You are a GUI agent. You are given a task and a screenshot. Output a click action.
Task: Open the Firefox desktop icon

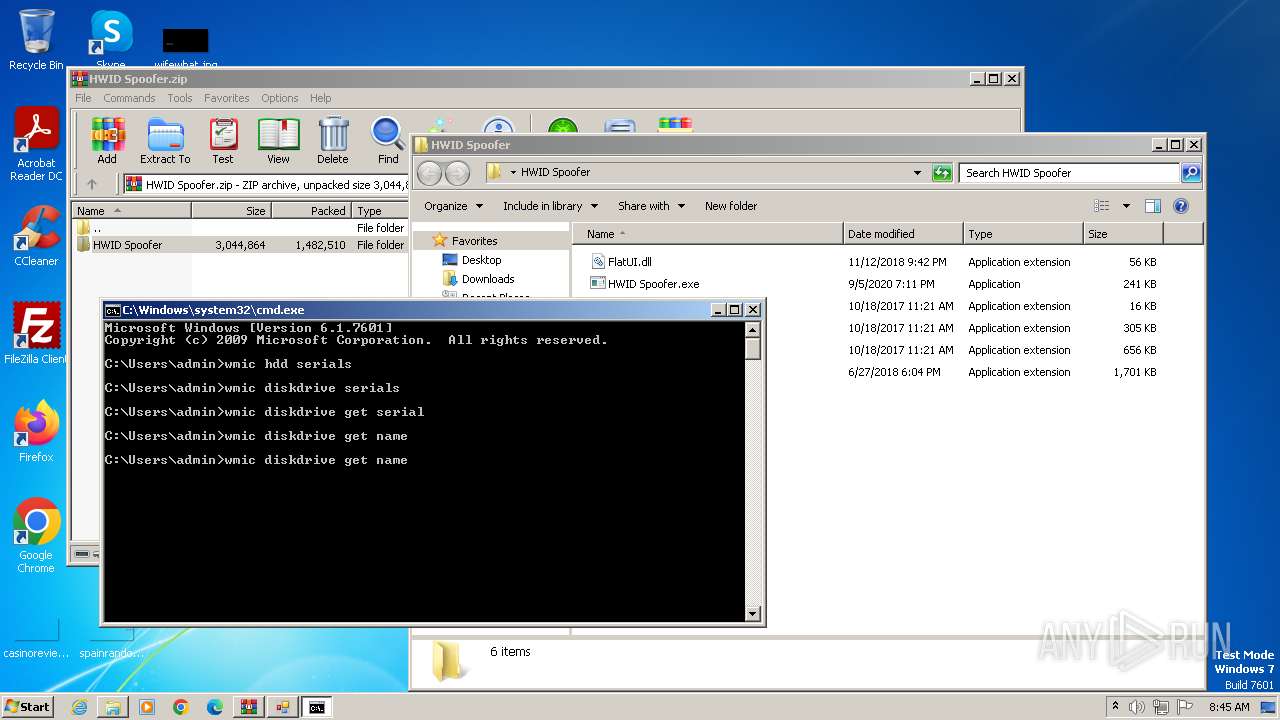point(36,432)
